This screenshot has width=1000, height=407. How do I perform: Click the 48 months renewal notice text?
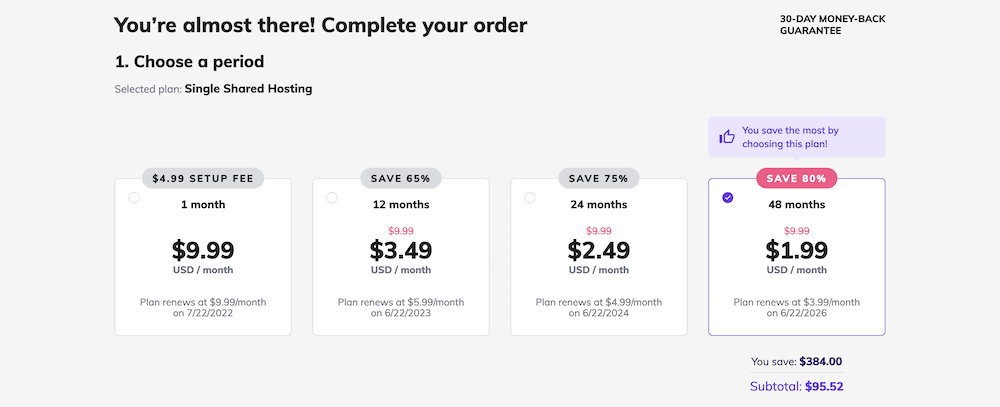[x=797, y=307]
